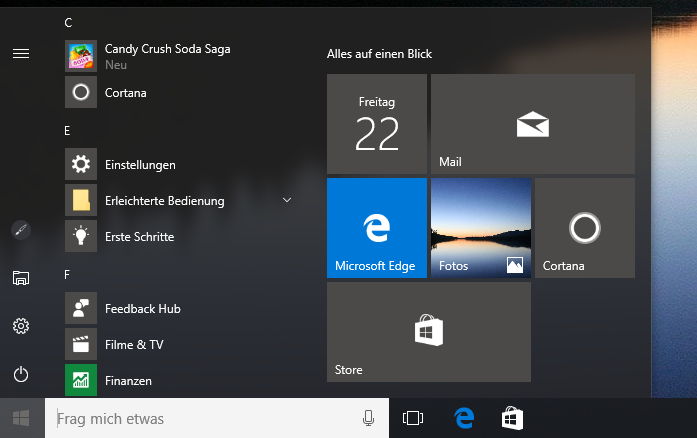Open the Fotos tile thumbnail

click(x=481, y=228)
